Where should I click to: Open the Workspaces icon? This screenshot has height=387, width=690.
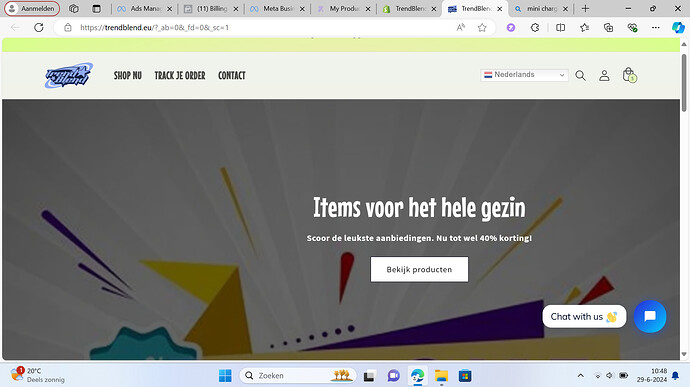click(73, 8)
